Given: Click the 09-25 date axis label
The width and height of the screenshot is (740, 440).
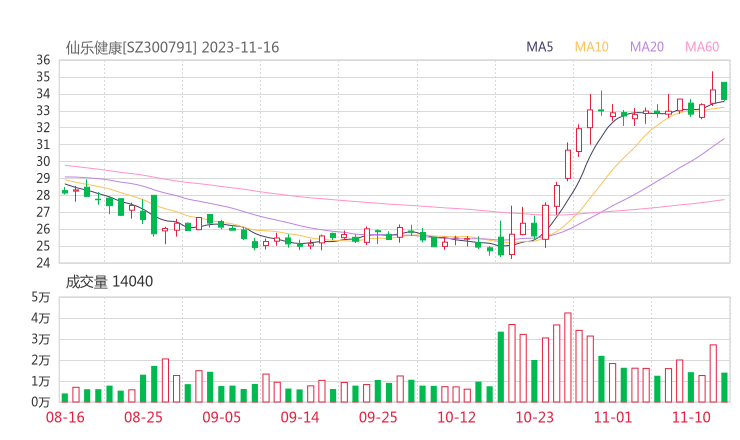Looking at the screenshot, I should [x=378, y=417].
